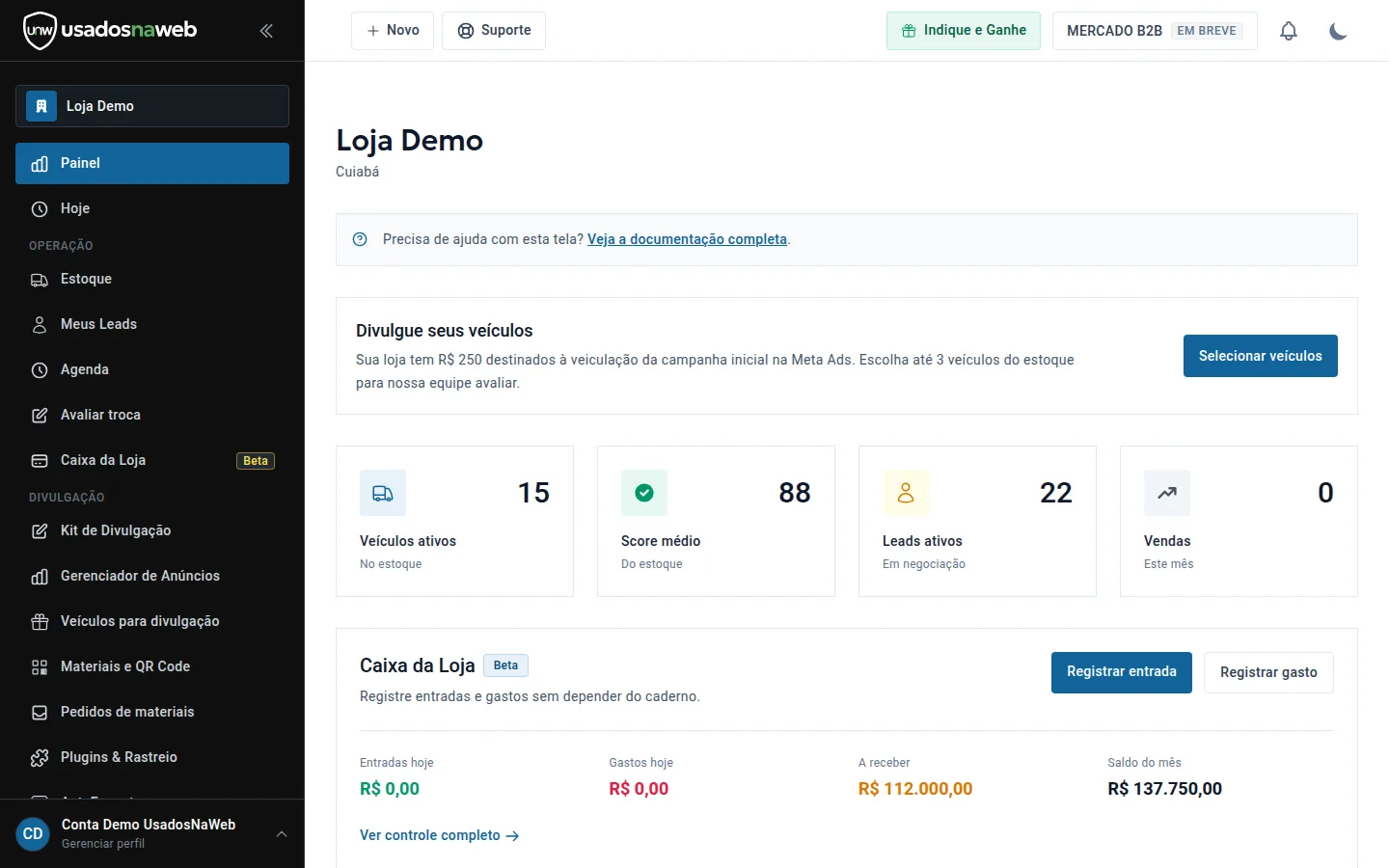Click the Vendas trend arrow icon

click(x=1167, y=493)
